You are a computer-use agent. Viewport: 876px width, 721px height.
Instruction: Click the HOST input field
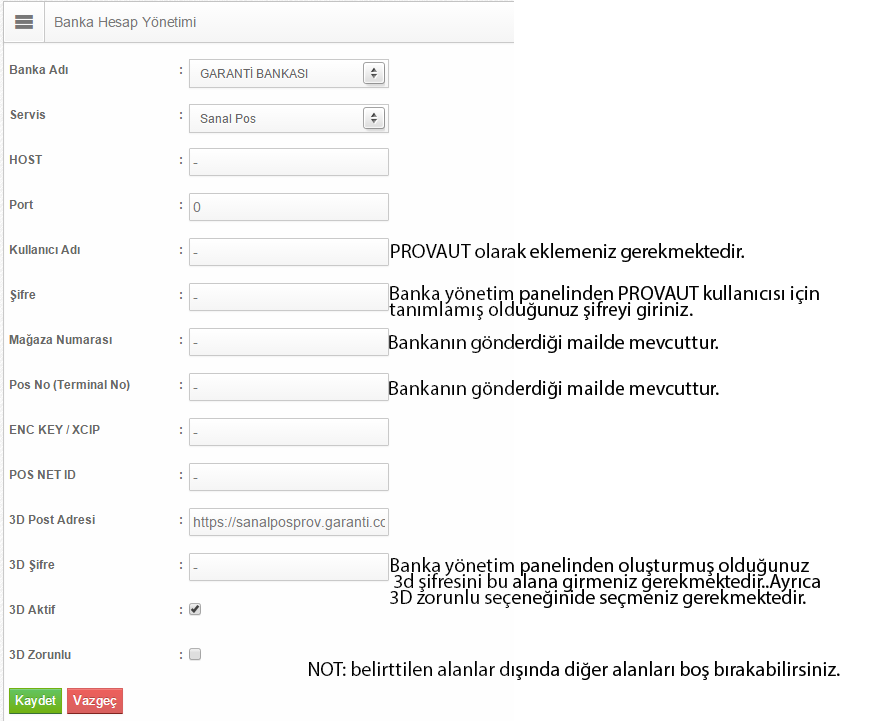click(x=289, y=162)
